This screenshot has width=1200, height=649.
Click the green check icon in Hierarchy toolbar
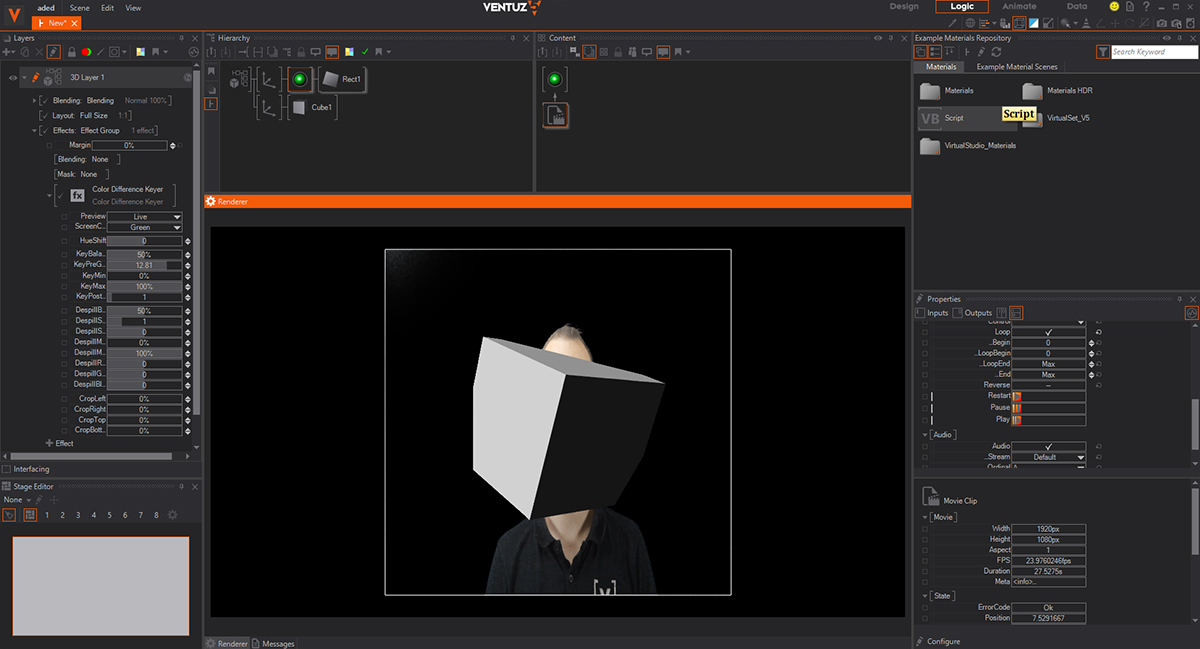point(365,52)
